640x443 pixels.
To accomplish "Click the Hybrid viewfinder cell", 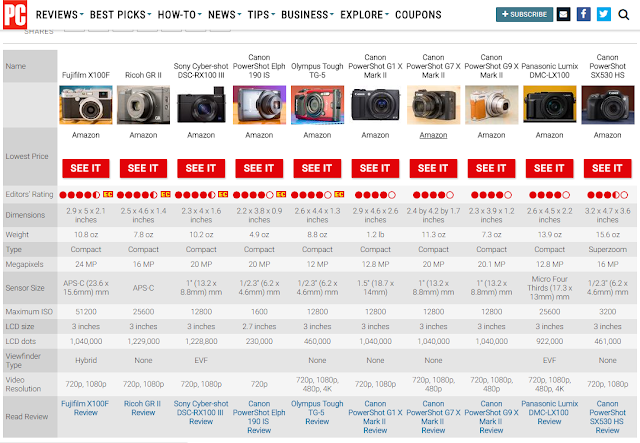I will click(86, 360).
